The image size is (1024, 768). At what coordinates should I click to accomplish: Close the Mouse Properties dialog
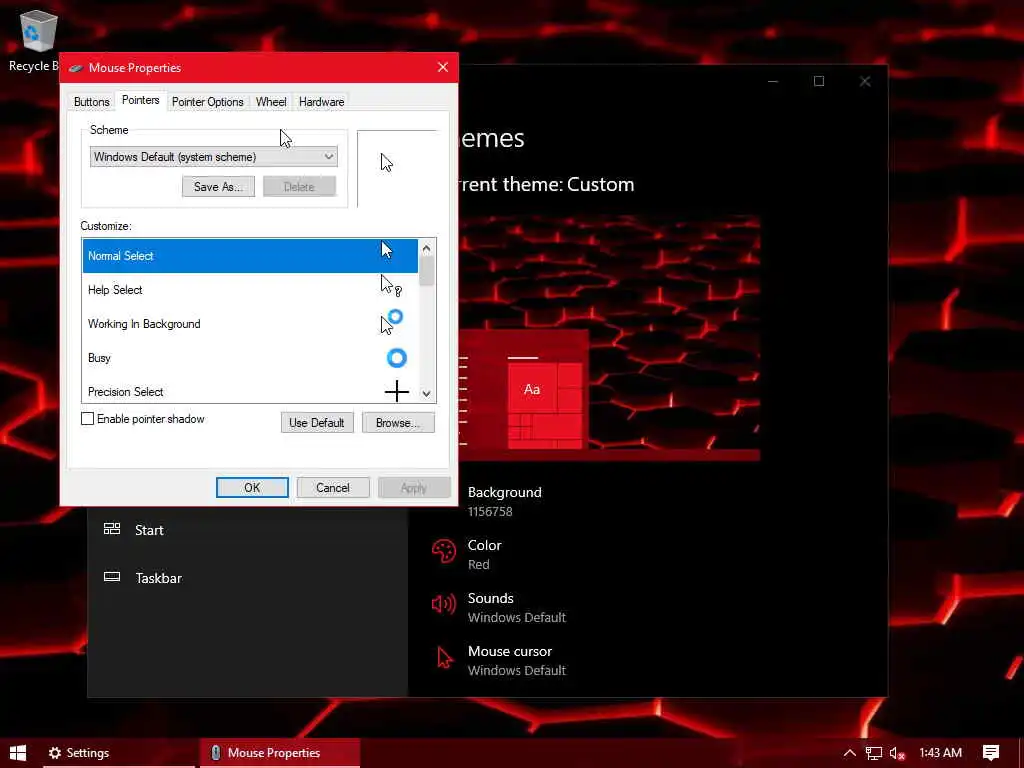(443, 67)
